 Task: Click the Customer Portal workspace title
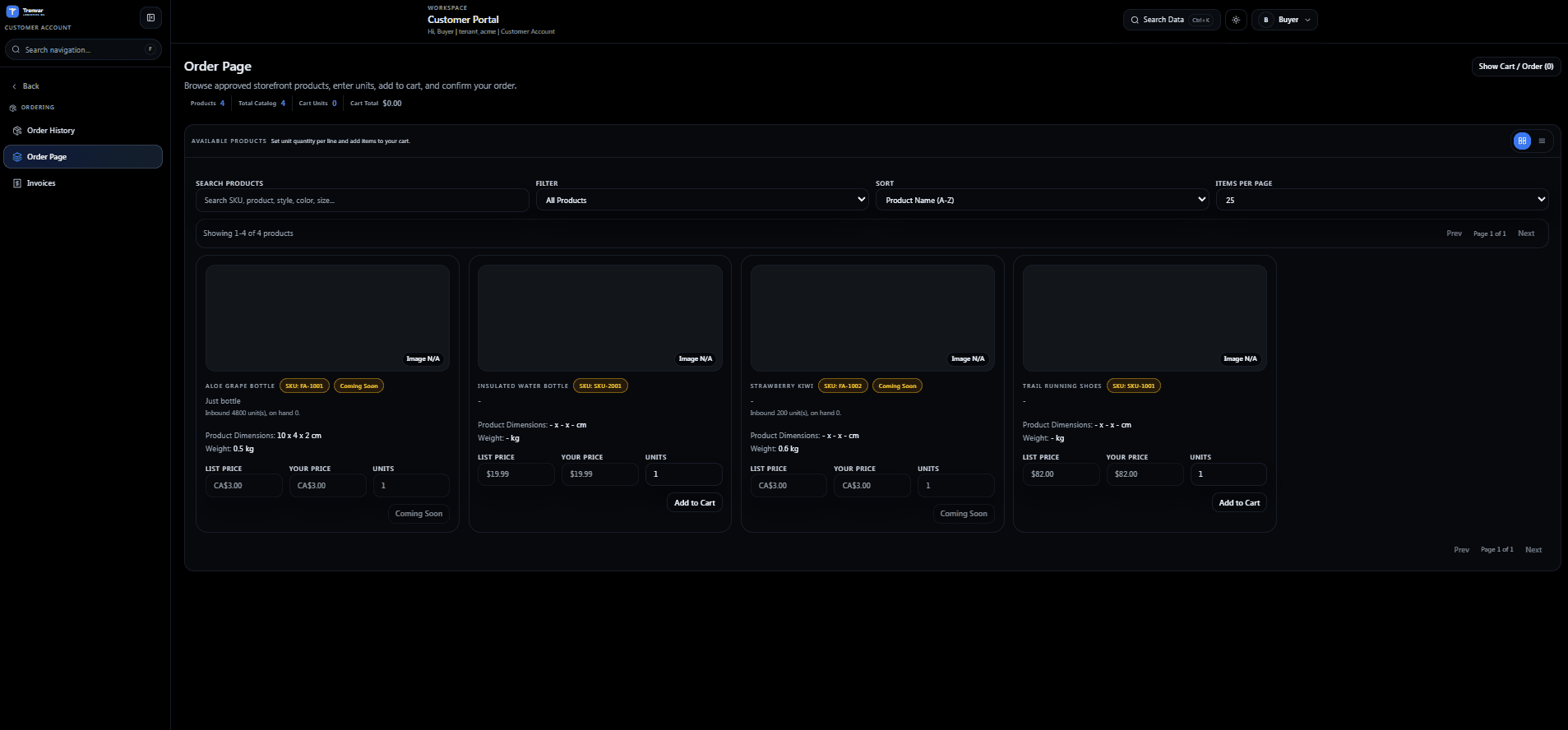463,20
